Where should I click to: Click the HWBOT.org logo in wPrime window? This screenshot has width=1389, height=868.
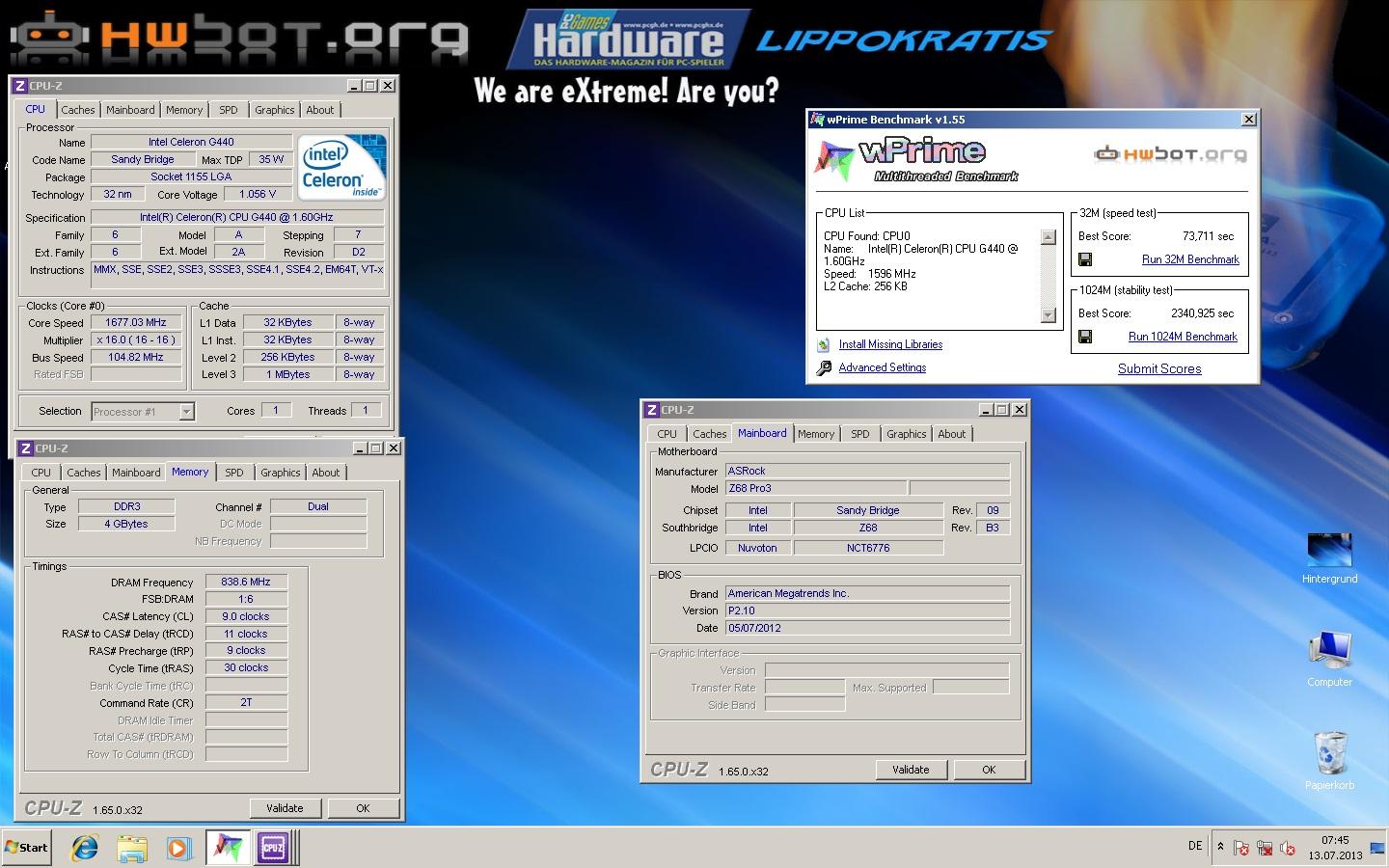pyautogui.click(x=1170, y=153)
